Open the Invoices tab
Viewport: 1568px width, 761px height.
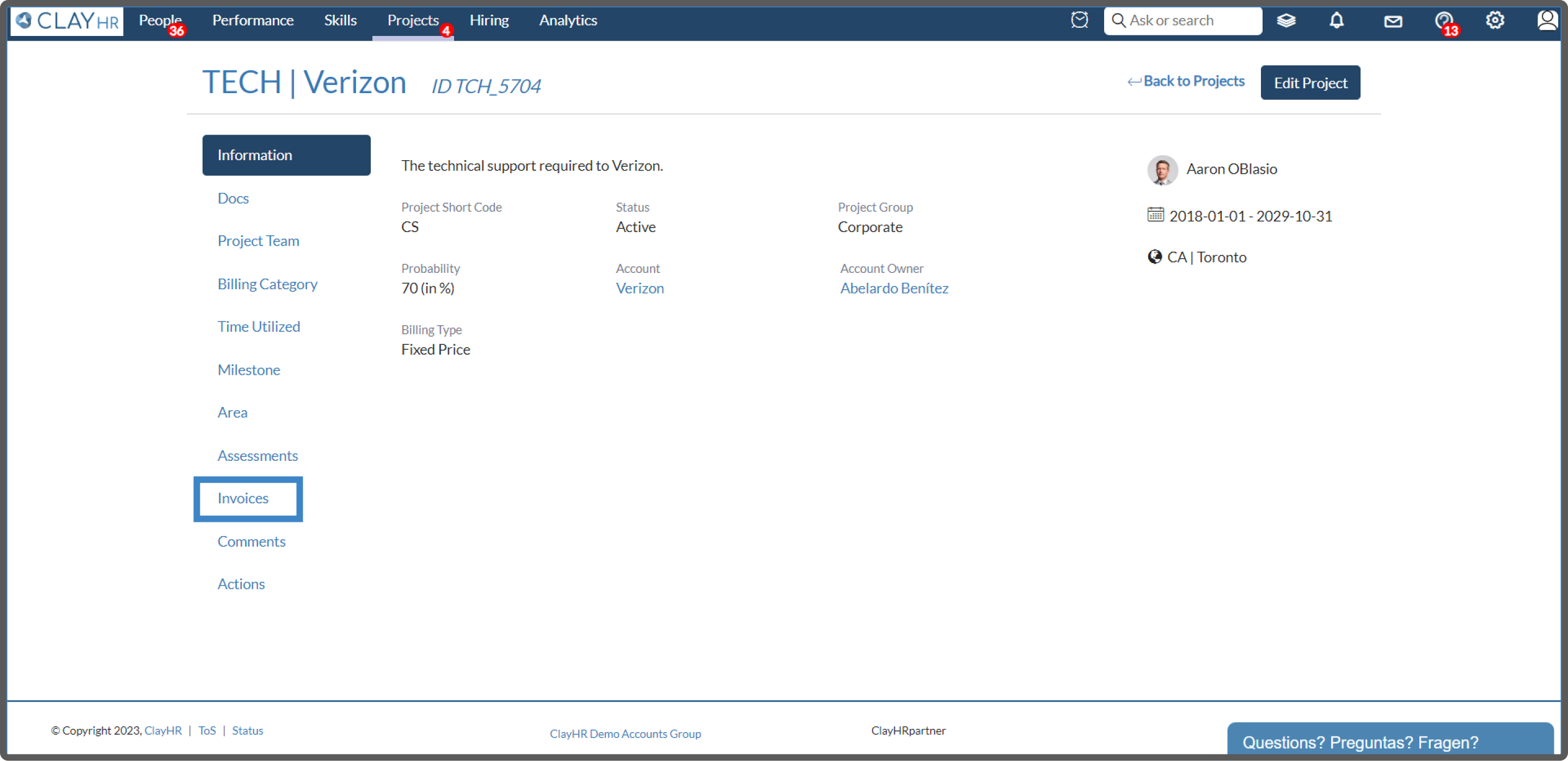(x=243, y=498)
